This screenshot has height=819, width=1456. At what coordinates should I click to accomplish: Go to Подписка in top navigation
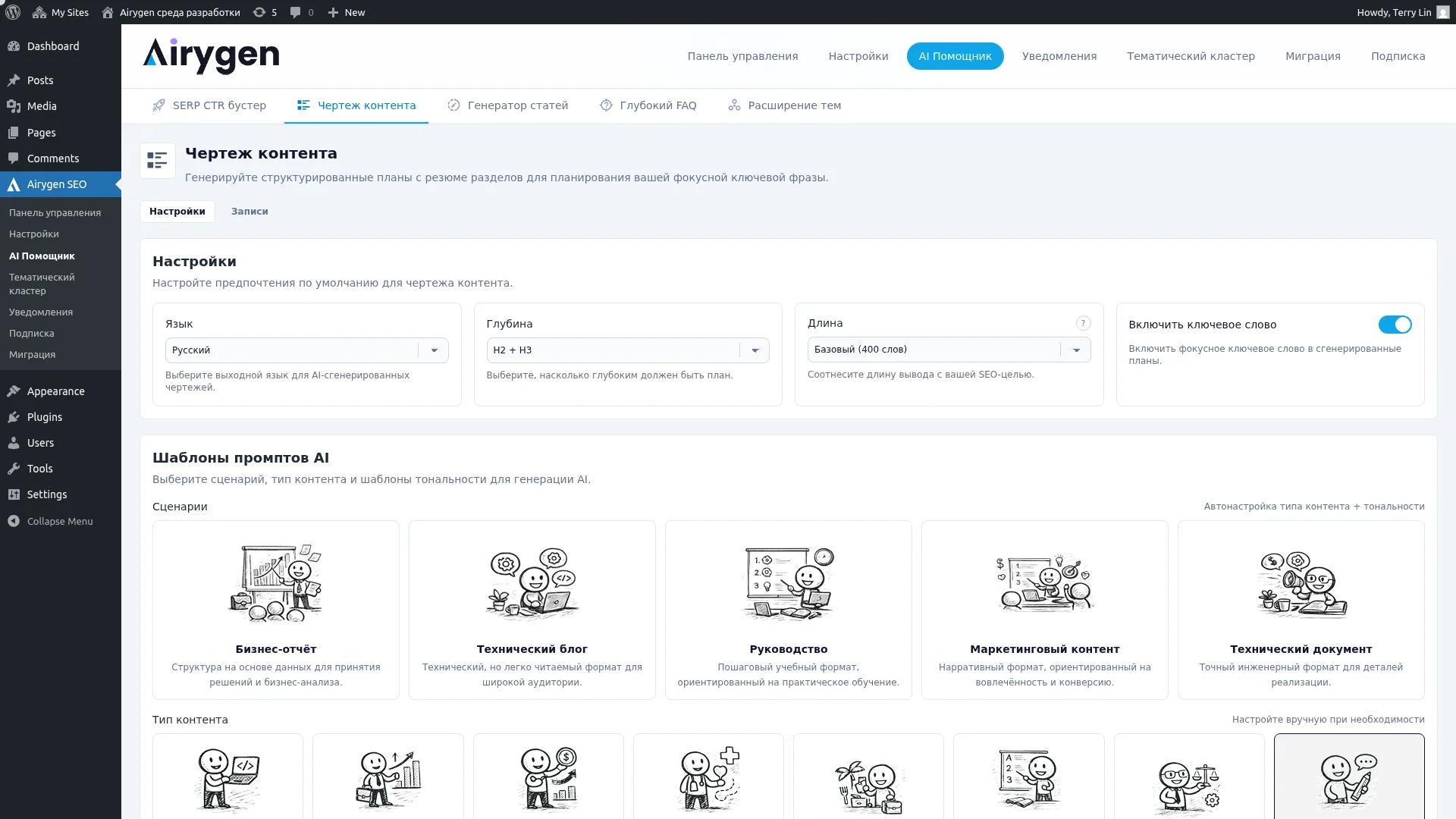coord(1398,56)
